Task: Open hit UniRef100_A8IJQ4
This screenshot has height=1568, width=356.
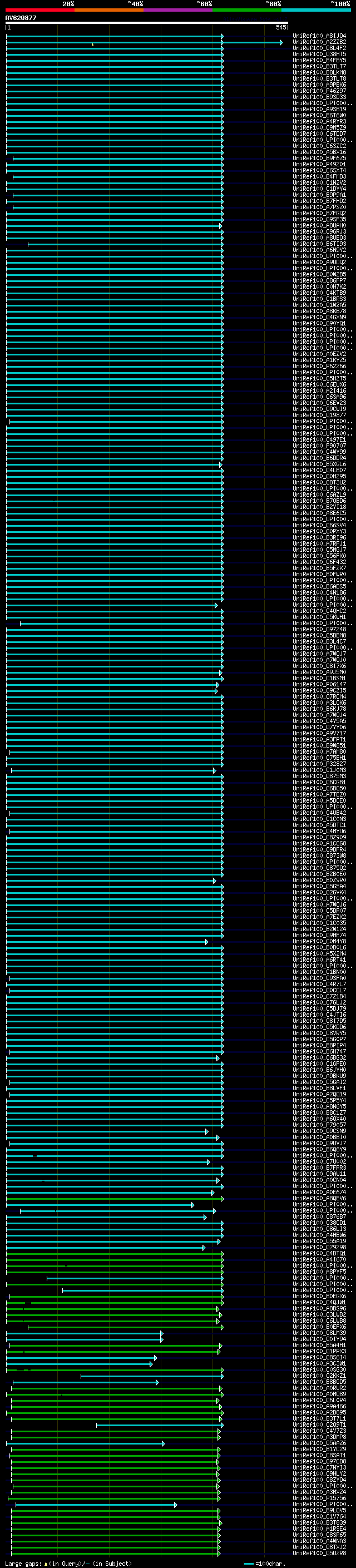Action: tap(319, 36)
